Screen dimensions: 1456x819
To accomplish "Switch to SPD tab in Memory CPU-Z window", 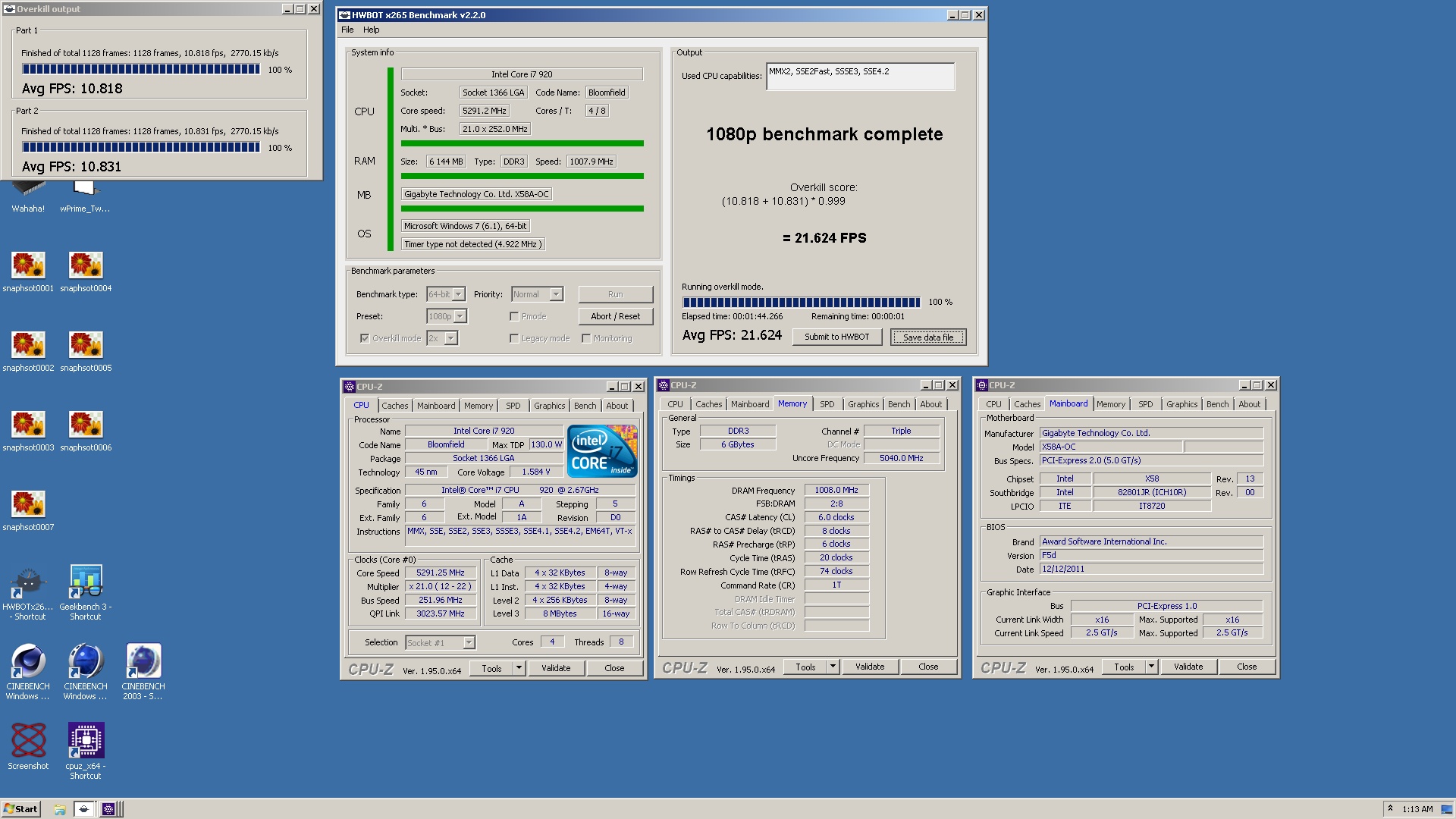I will coord(827,404).
